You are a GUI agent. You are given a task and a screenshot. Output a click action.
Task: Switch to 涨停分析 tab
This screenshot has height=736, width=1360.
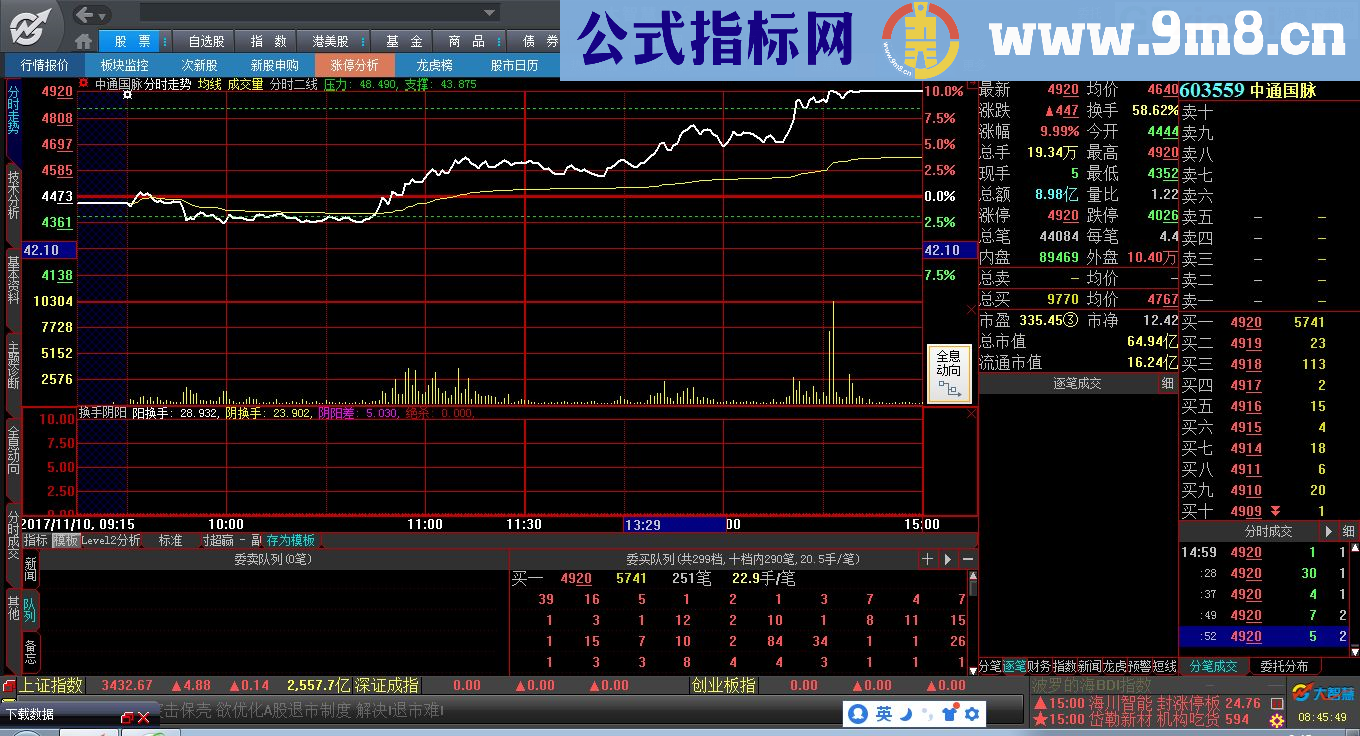click(x=354, y=65)
